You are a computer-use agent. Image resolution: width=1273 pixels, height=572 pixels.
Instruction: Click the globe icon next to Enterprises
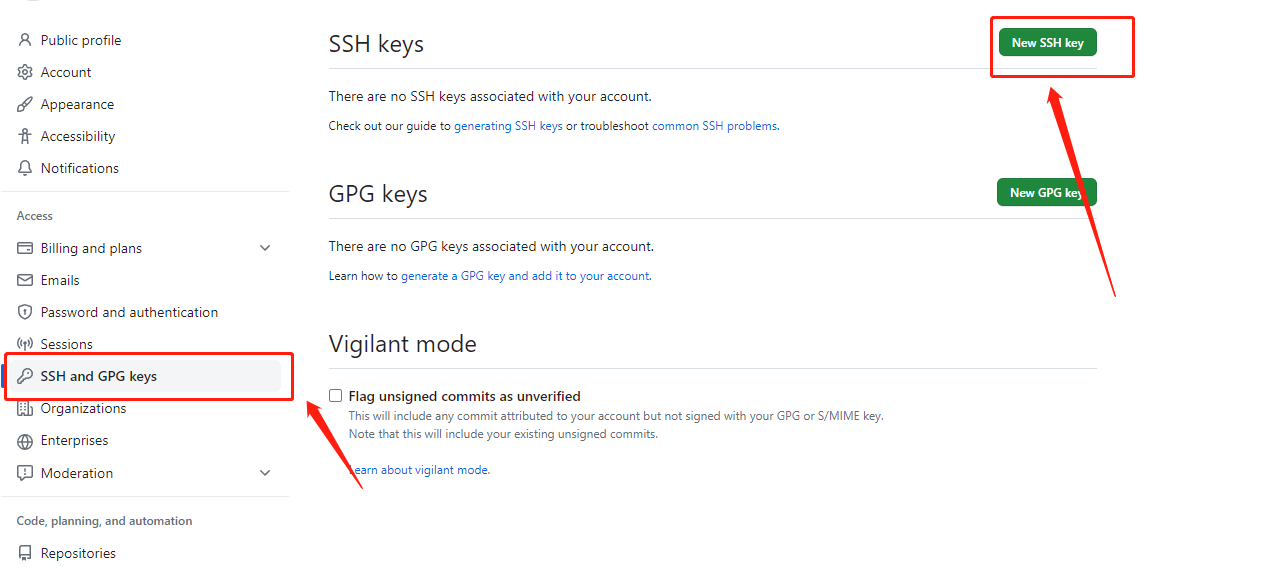pyautogui.click(x=25, y=441)
